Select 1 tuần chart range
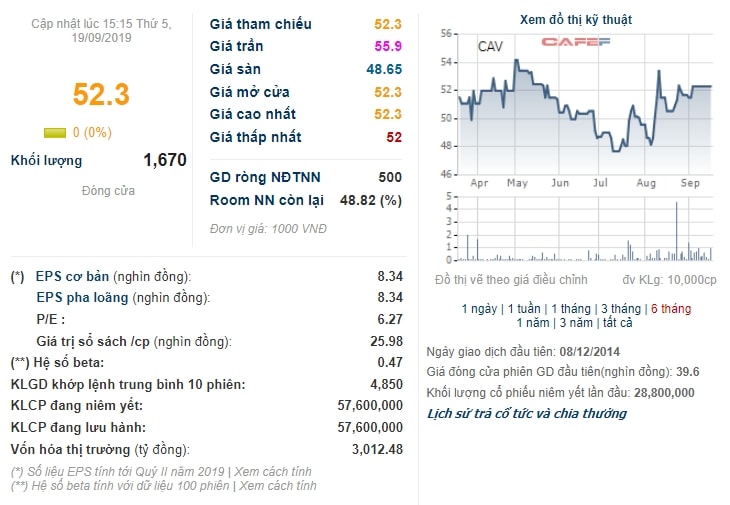This screenshot has width=730, height=505. click(524, 309)
